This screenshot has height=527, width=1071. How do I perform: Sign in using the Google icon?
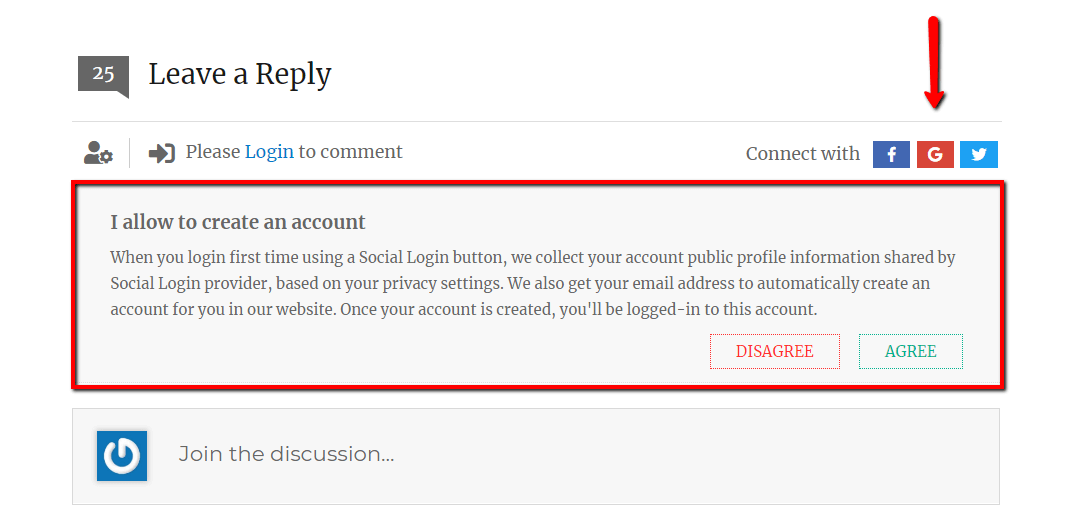point(935,154)
